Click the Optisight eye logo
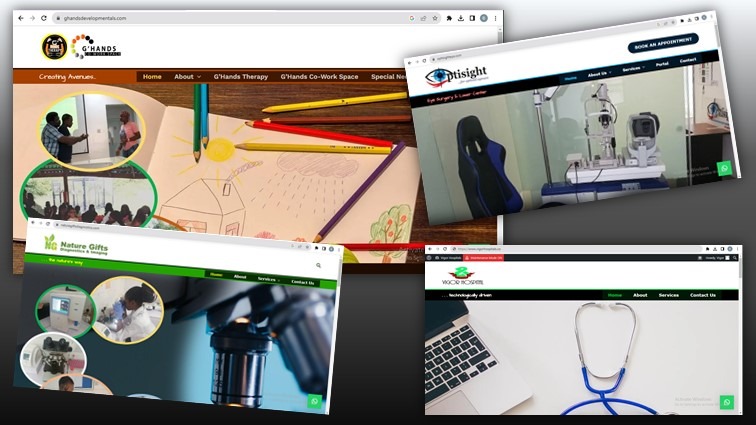This screenshot has width=756, height=425. (456, 76)
